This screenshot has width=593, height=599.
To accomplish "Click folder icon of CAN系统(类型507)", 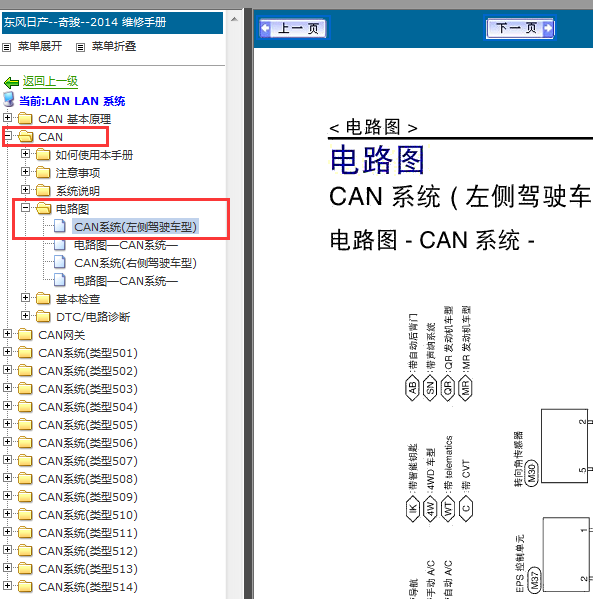I will click(x=26, y=461).
